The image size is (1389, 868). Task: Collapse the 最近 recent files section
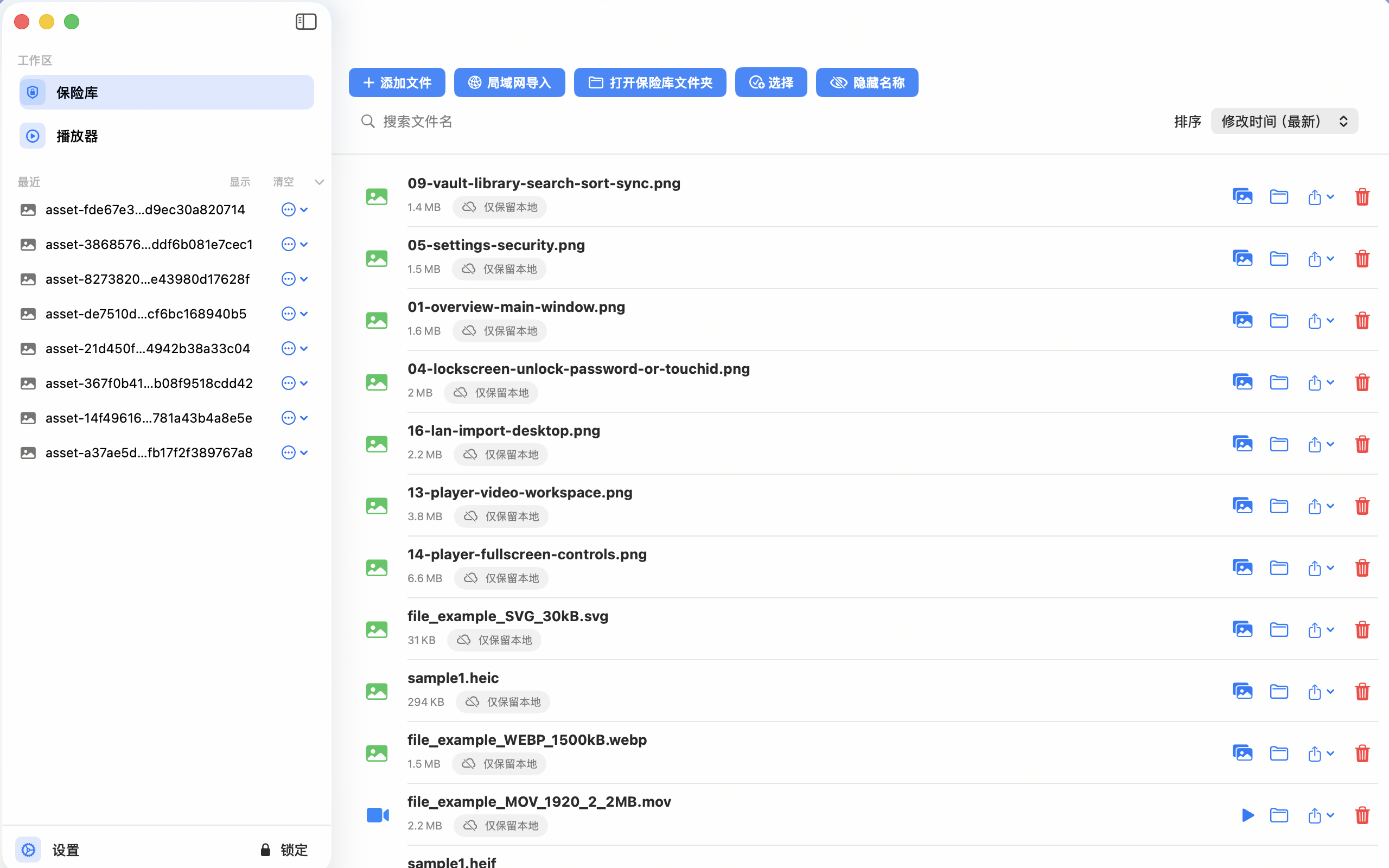[319, 181]
